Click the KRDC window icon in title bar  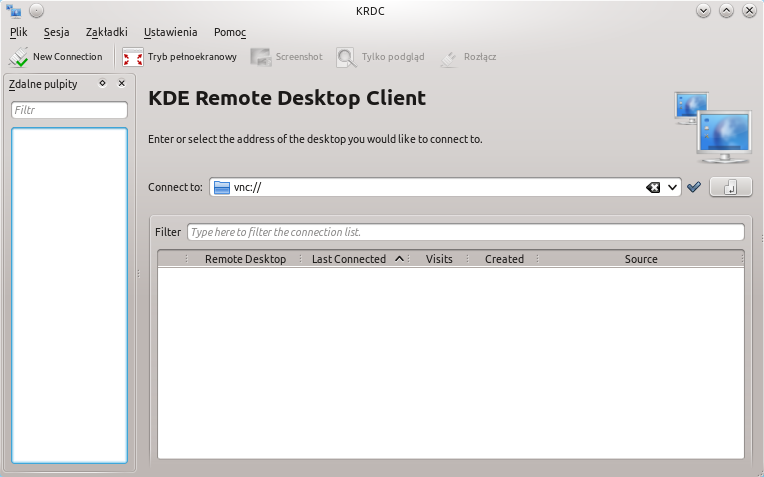tap(14, 11)
